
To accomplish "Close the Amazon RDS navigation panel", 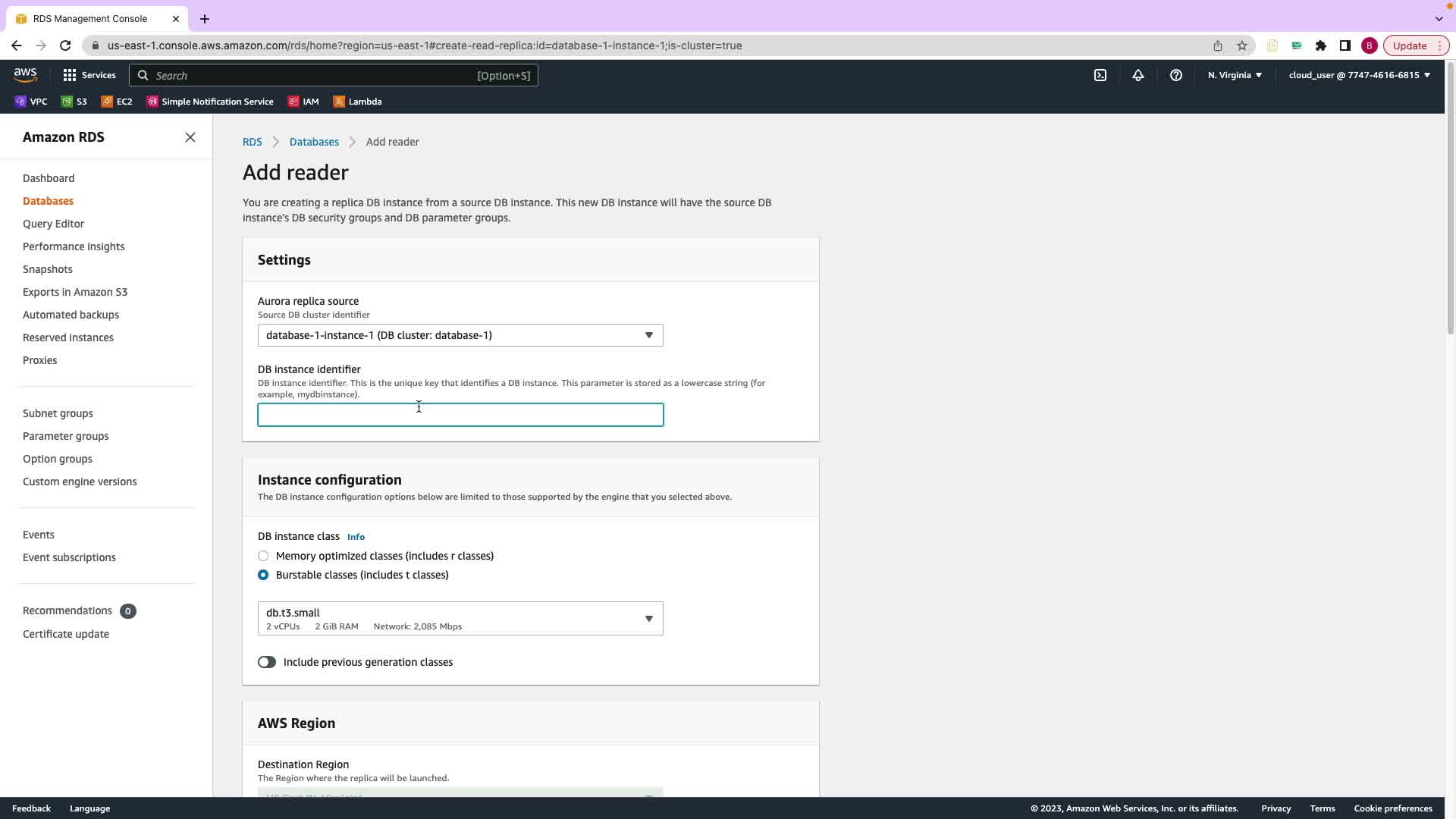I will [190, 137].
